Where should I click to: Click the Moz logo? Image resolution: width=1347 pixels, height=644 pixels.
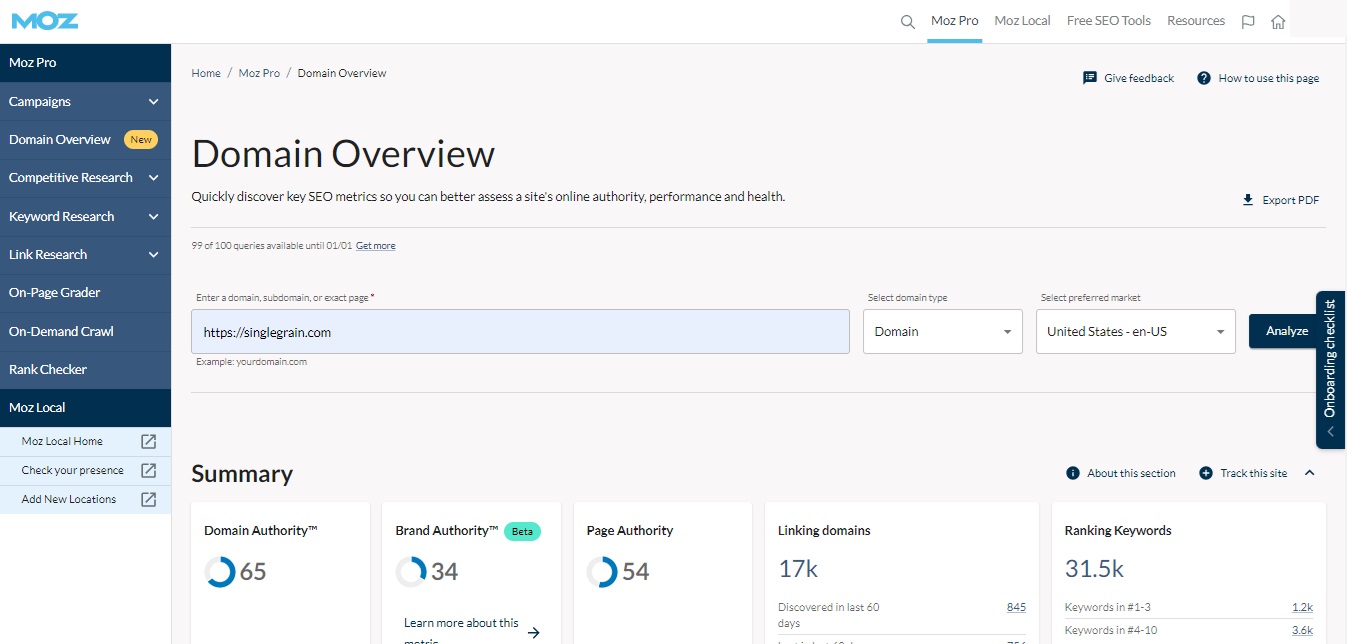pos(45,20)
